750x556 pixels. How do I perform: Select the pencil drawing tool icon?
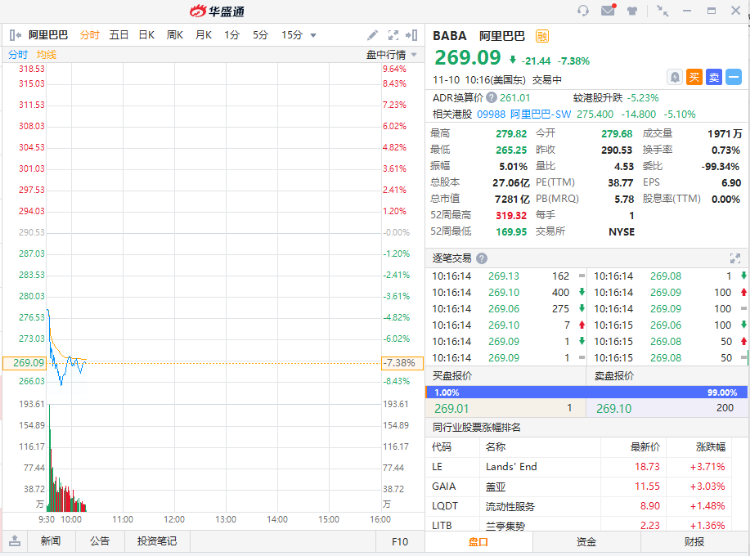(373, 35)
